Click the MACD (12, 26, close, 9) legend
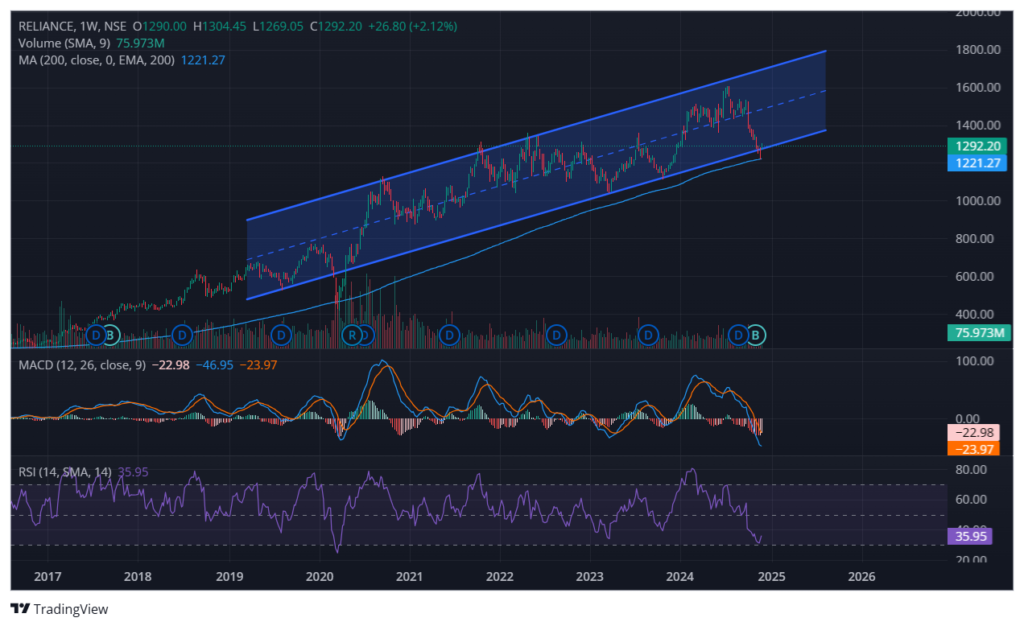The image size is (1024, 626). [x=83, y=365]
